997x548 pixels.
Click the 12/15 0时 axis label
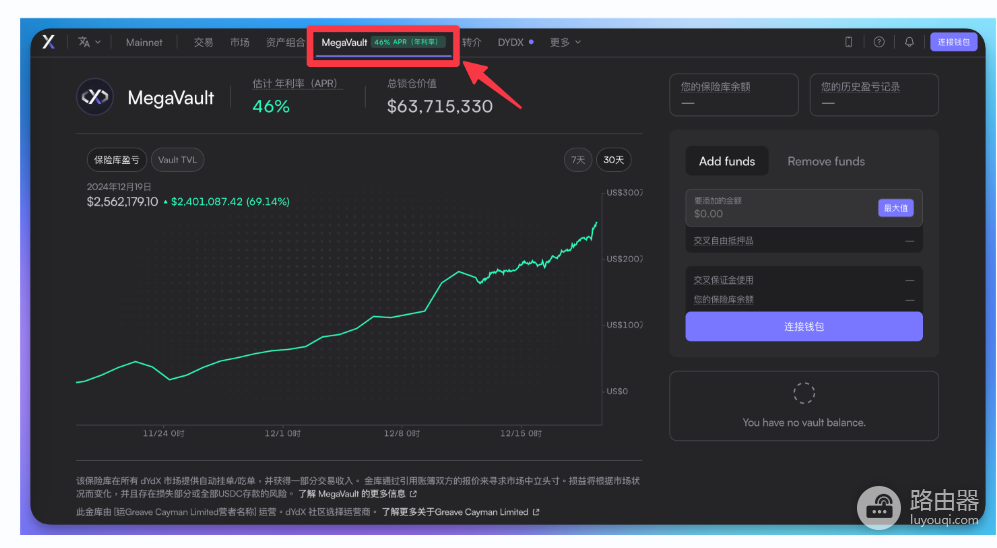[521, 434]
